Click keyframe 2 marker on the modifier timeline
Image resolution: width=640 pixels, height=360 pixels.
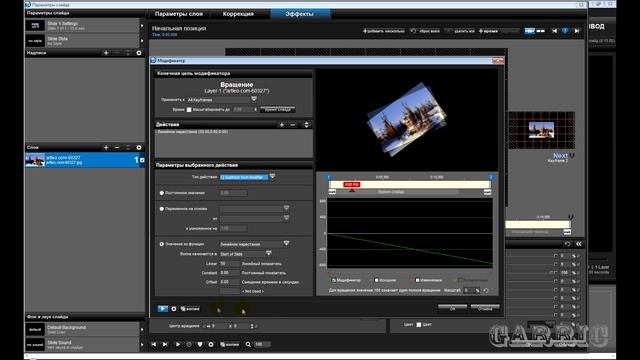point(491,177)
